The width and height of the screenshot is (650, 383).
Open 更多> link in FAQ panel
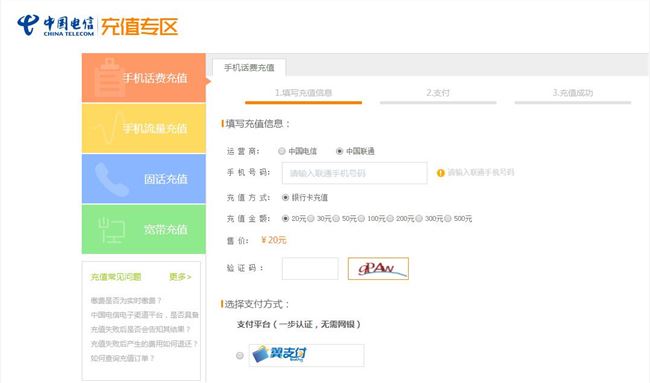pos(180,276)
